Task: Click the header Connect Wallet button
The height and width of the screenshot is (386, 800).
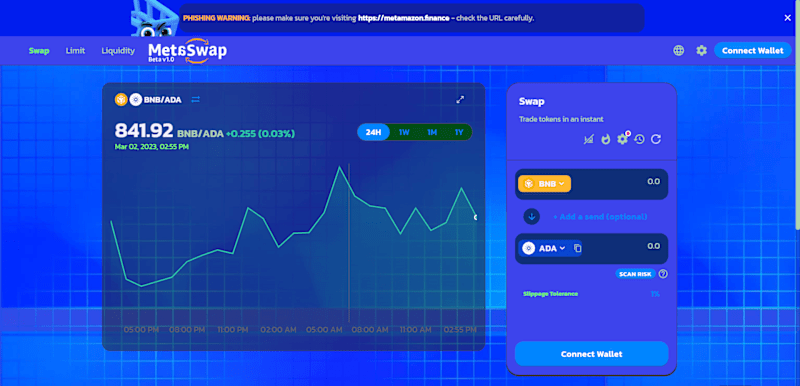Action: tap(753, 50)
